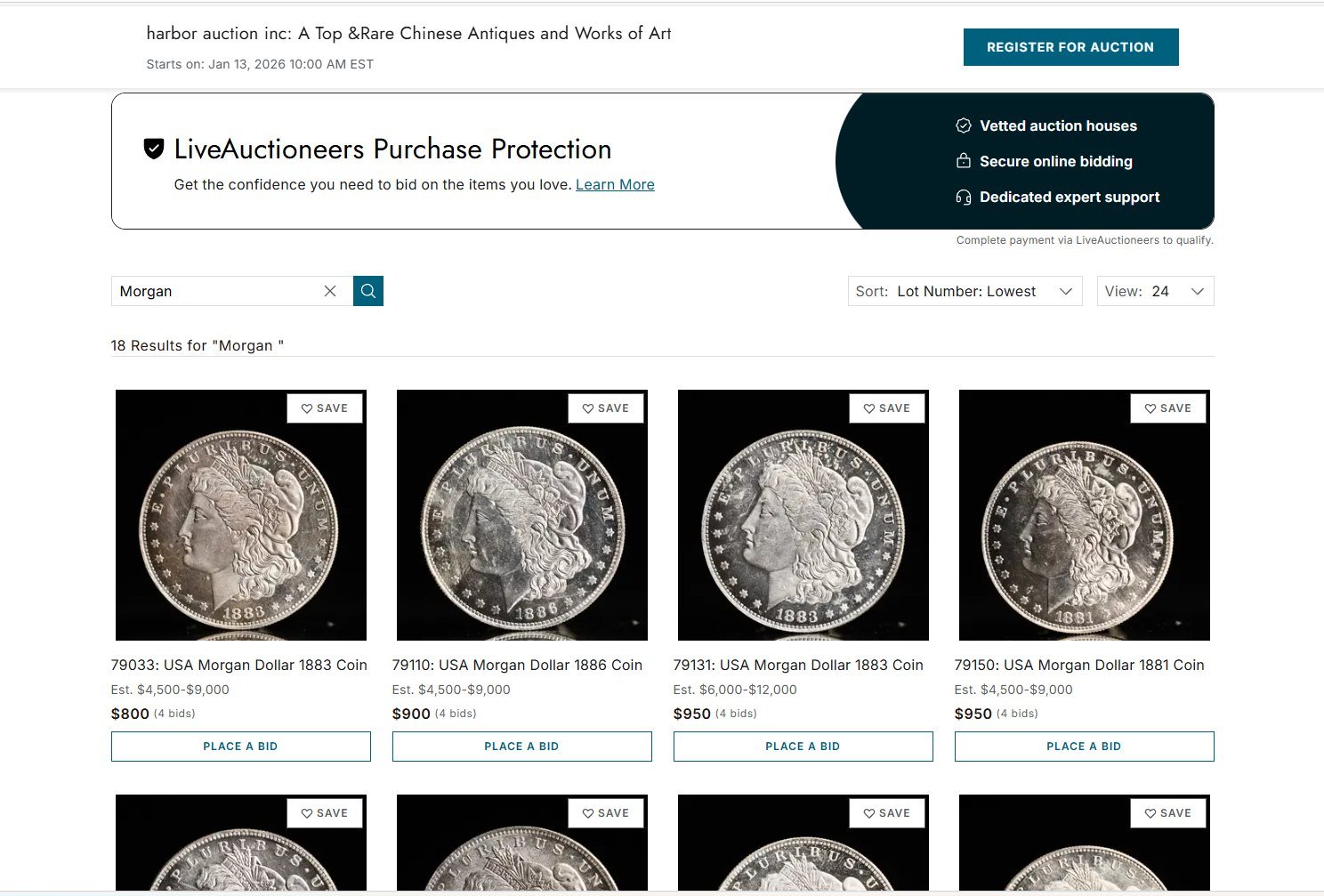Clear the Morgan search text with X
Image resolution: width=1324 pixels, height=896 pixels.
coord(330,291)
